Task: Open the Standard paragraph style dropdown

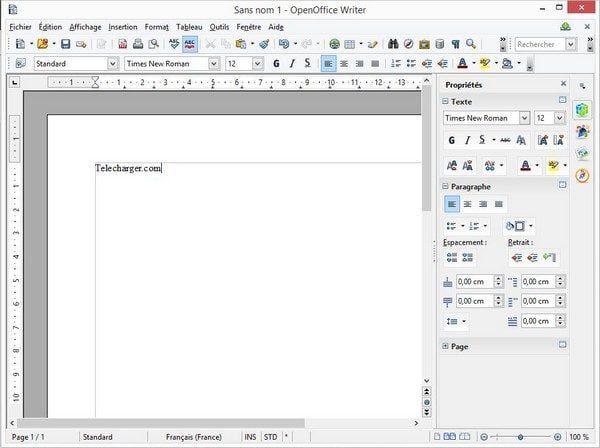Action: click(111, 63)
